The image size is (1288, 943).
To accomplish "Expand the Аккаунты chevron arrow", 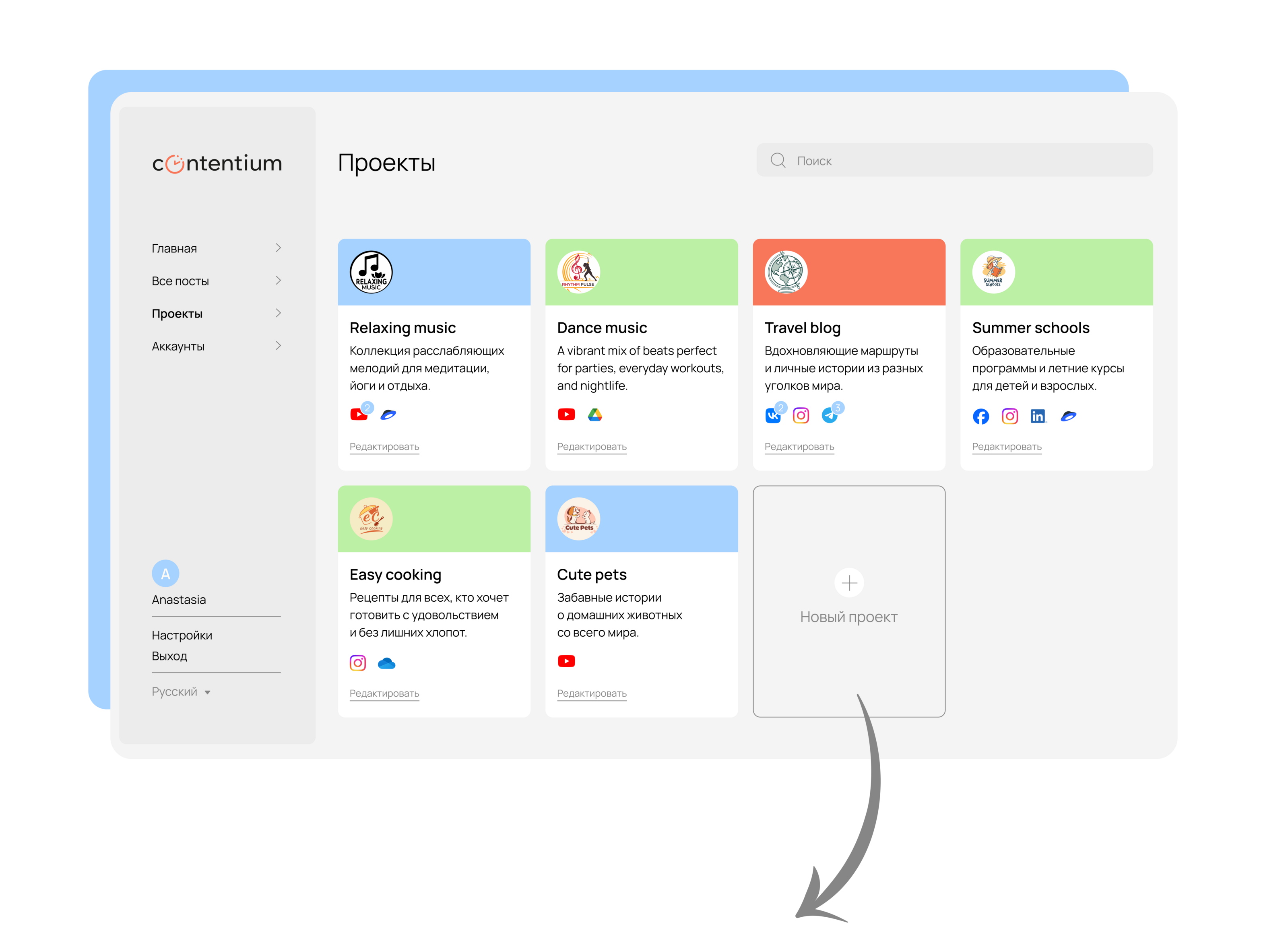I will [x=278, y=346].
